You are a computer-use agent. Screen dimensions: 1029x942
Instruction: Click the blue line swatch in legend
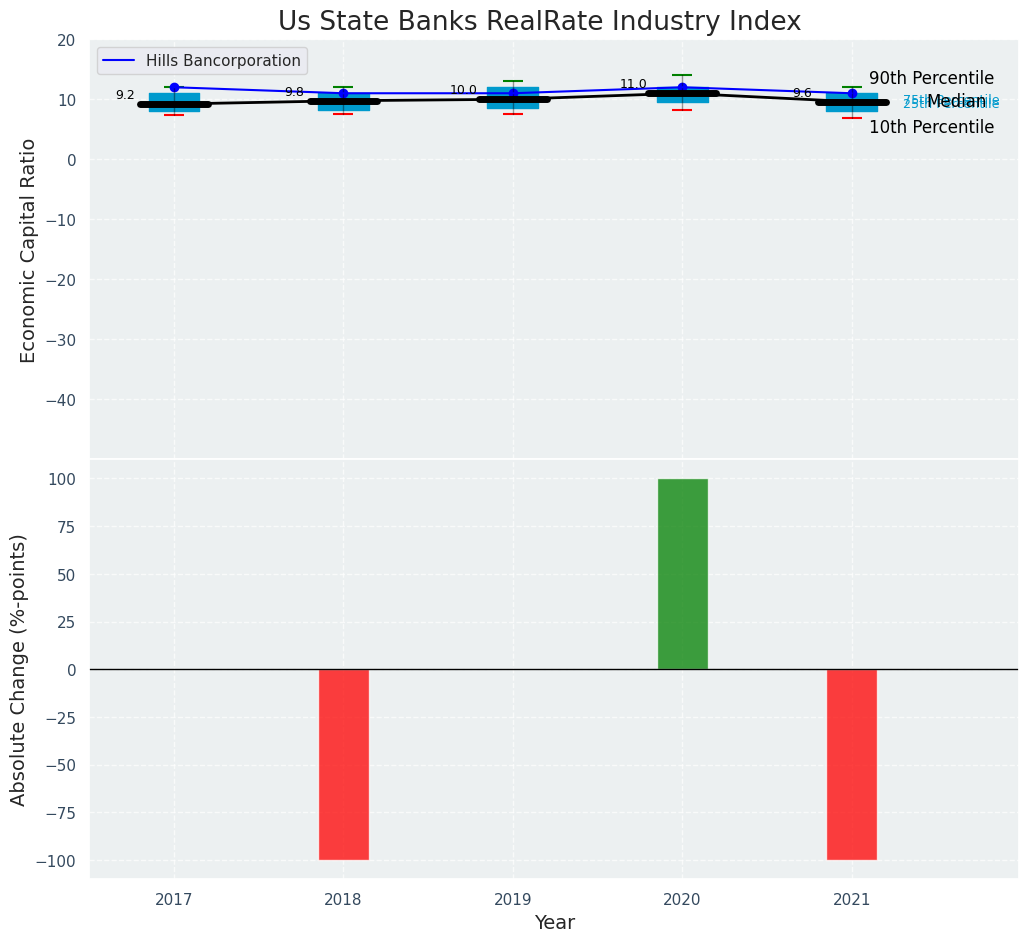[x=120, y=61]
